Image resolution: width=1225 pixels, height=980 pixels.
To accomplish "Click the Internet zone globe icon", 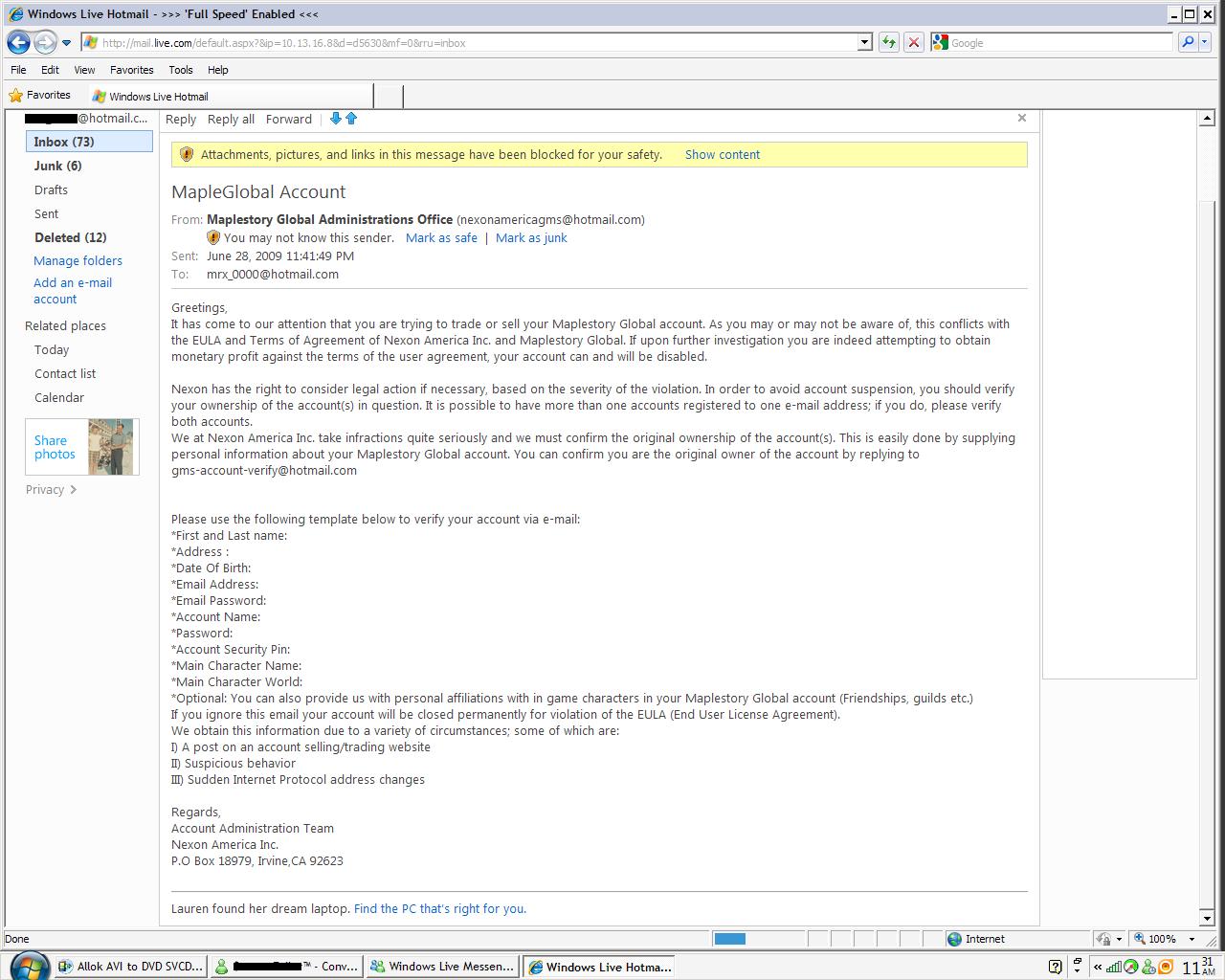I will 954,939.
